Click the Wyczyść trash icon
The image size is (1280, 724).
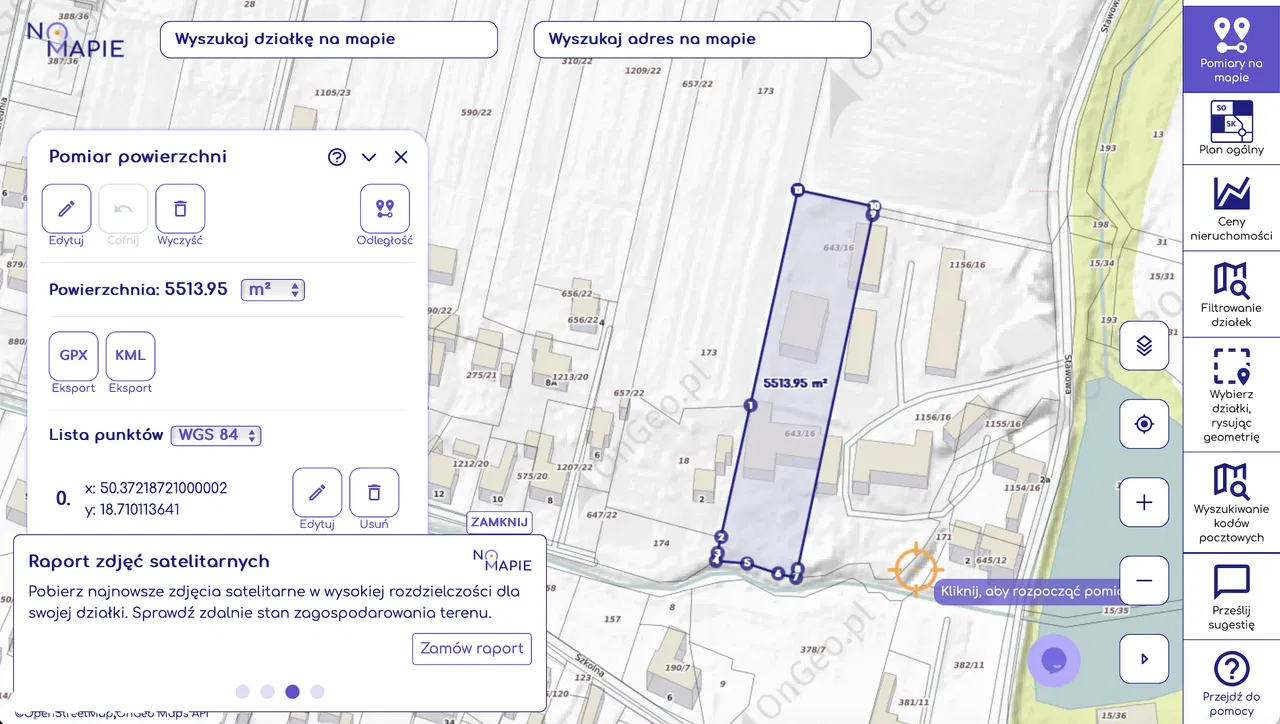click(180, 209)
